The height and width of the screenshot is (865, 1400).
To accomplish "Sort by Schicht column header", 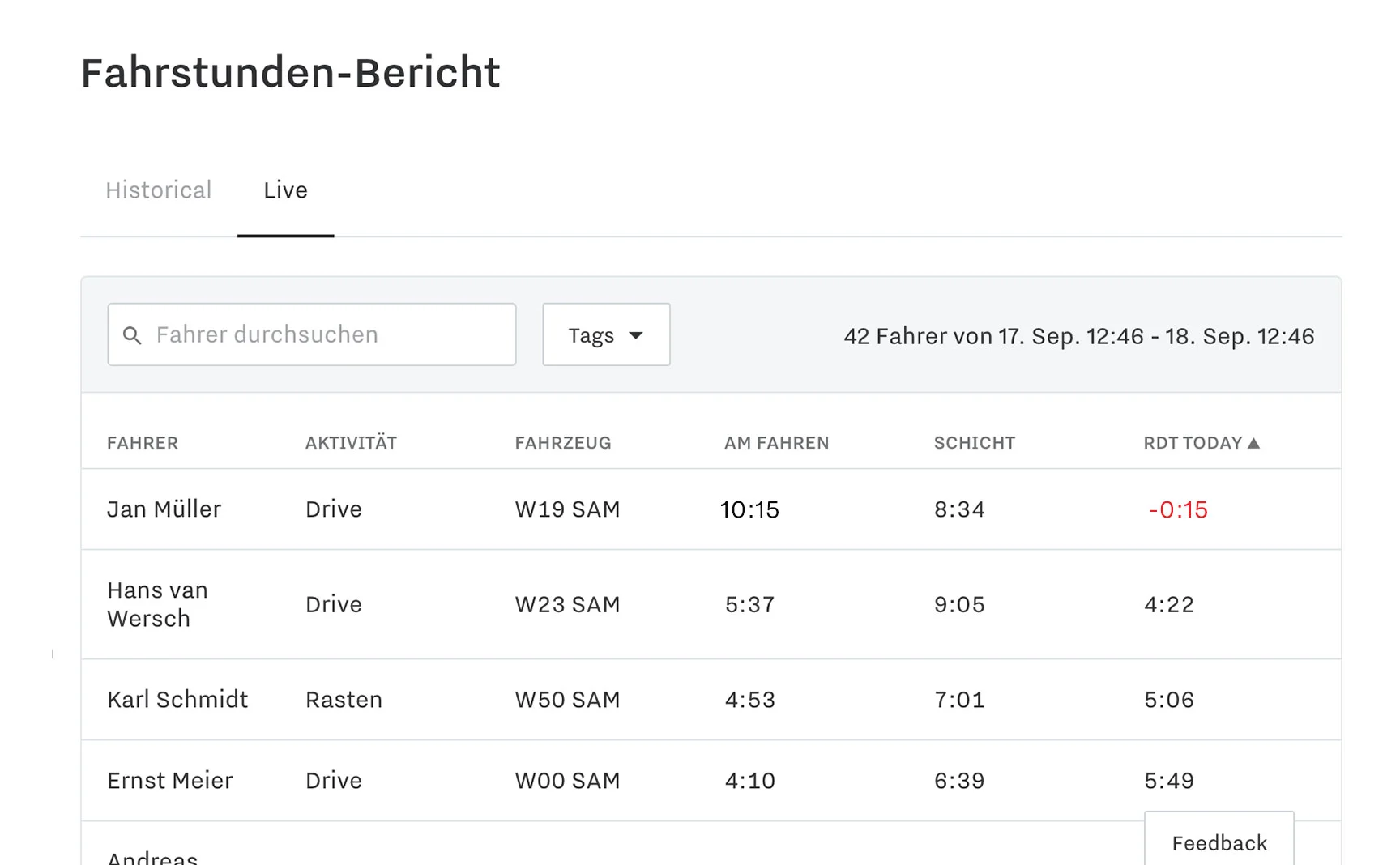I will pyautogui.click(x=974, y=443).
